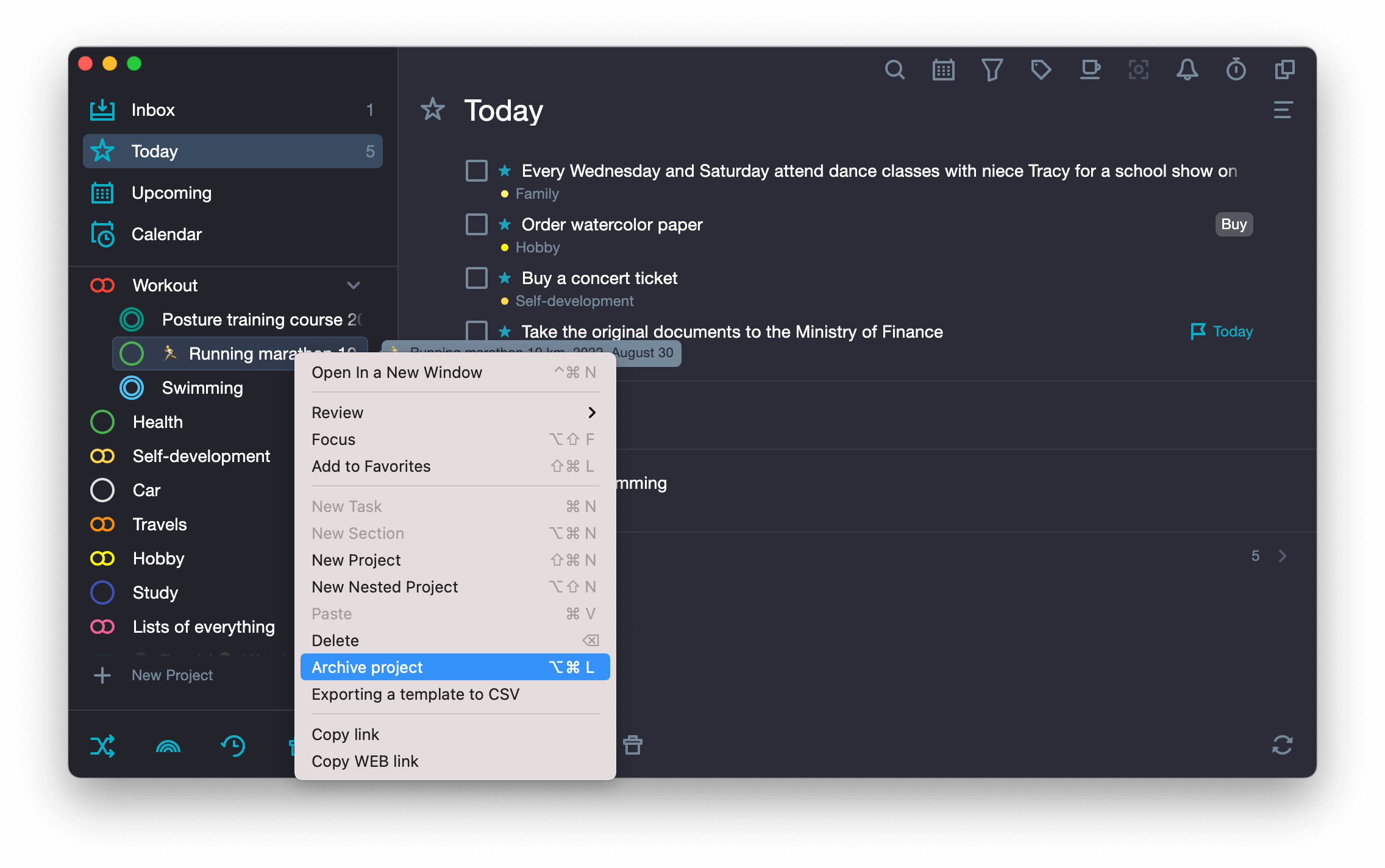Click the shuffle icon in bottom bar
The image size is (1385, 868).
[102, 746]
